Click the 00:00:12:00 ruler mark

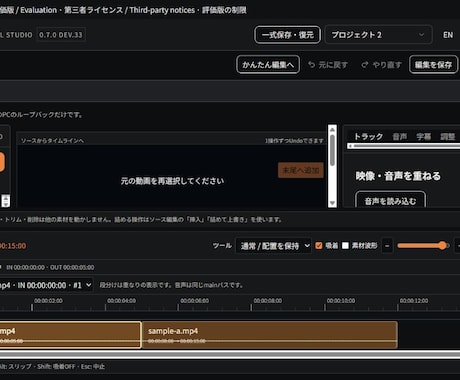click(414, 301)
